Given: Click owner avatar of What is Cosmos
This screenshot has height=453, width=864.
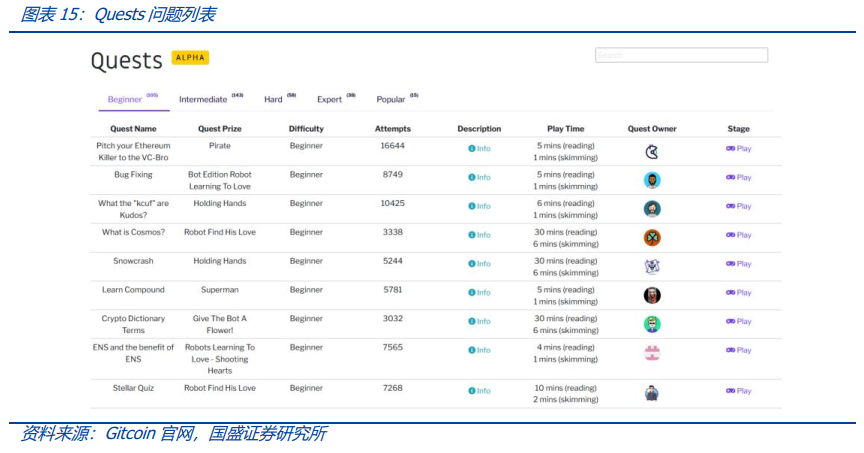Looking at the screenshot, I should 652,238.
